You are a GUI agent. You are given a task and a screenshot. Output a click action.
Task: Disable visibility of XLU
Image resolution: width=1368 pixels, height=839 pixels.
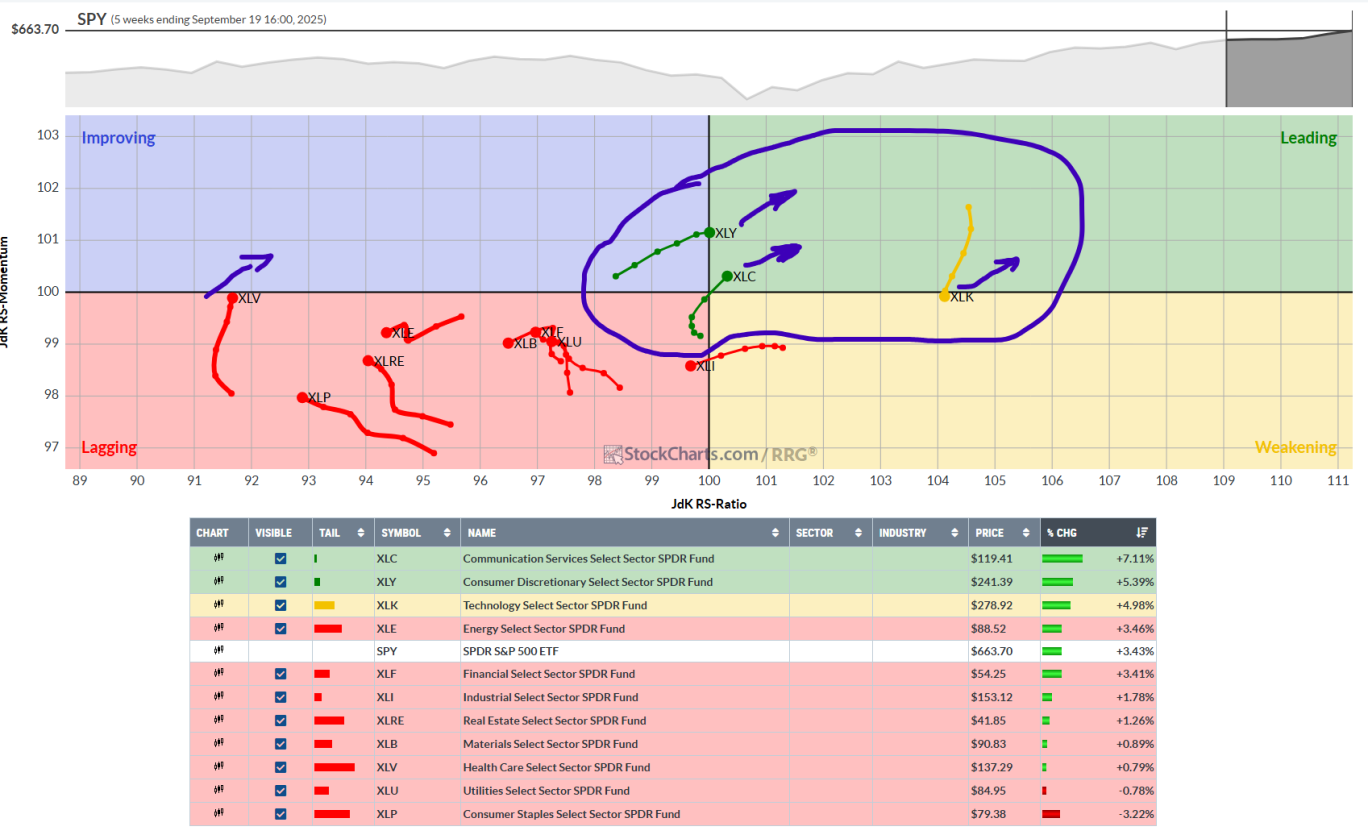280,790
